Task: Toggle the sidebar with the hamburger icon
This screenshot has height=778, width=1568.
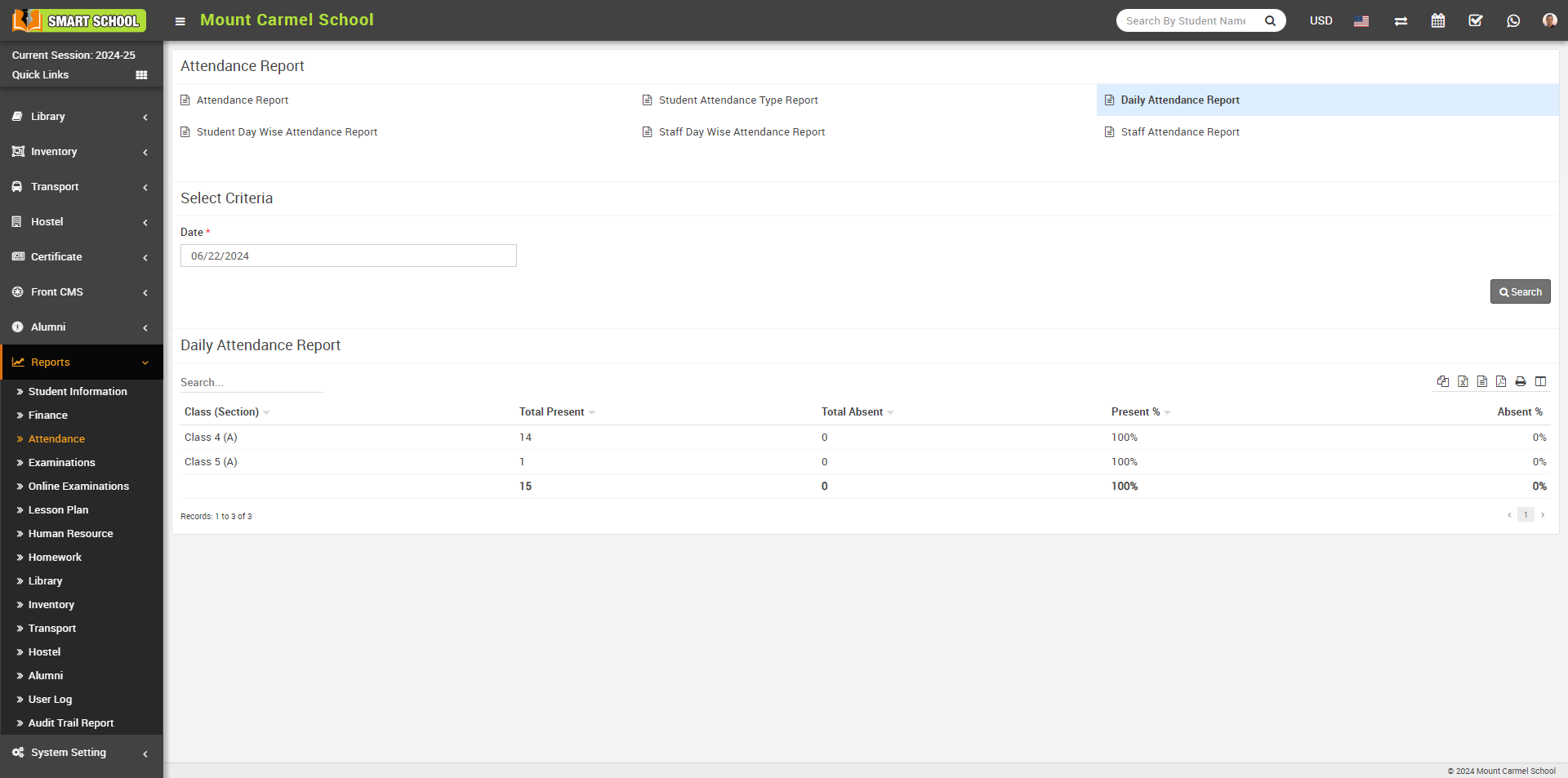Action: (x=180, y=21)
